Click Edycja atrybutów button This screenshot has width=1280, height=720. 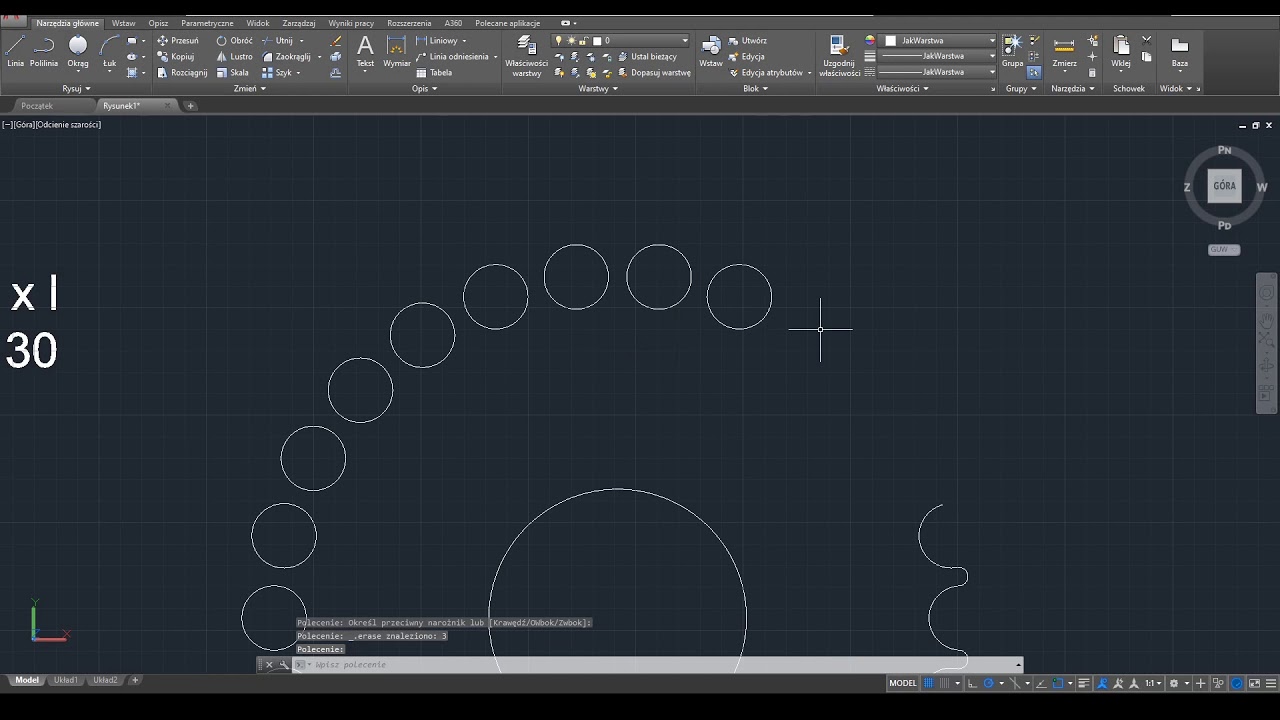pyautogui.click(x=770, y=72)
